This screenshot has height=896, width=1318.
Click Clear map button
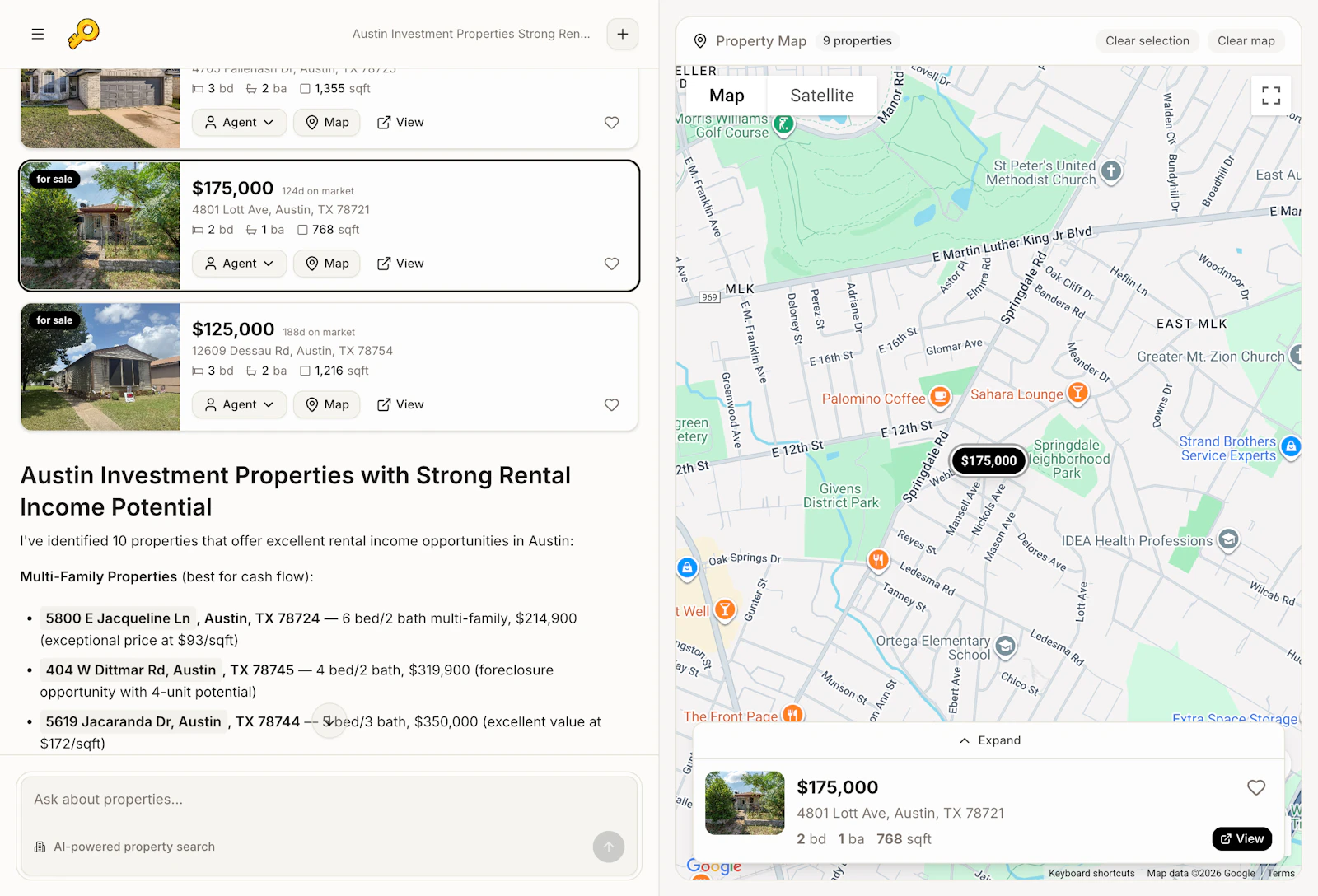coord(1246,41)
